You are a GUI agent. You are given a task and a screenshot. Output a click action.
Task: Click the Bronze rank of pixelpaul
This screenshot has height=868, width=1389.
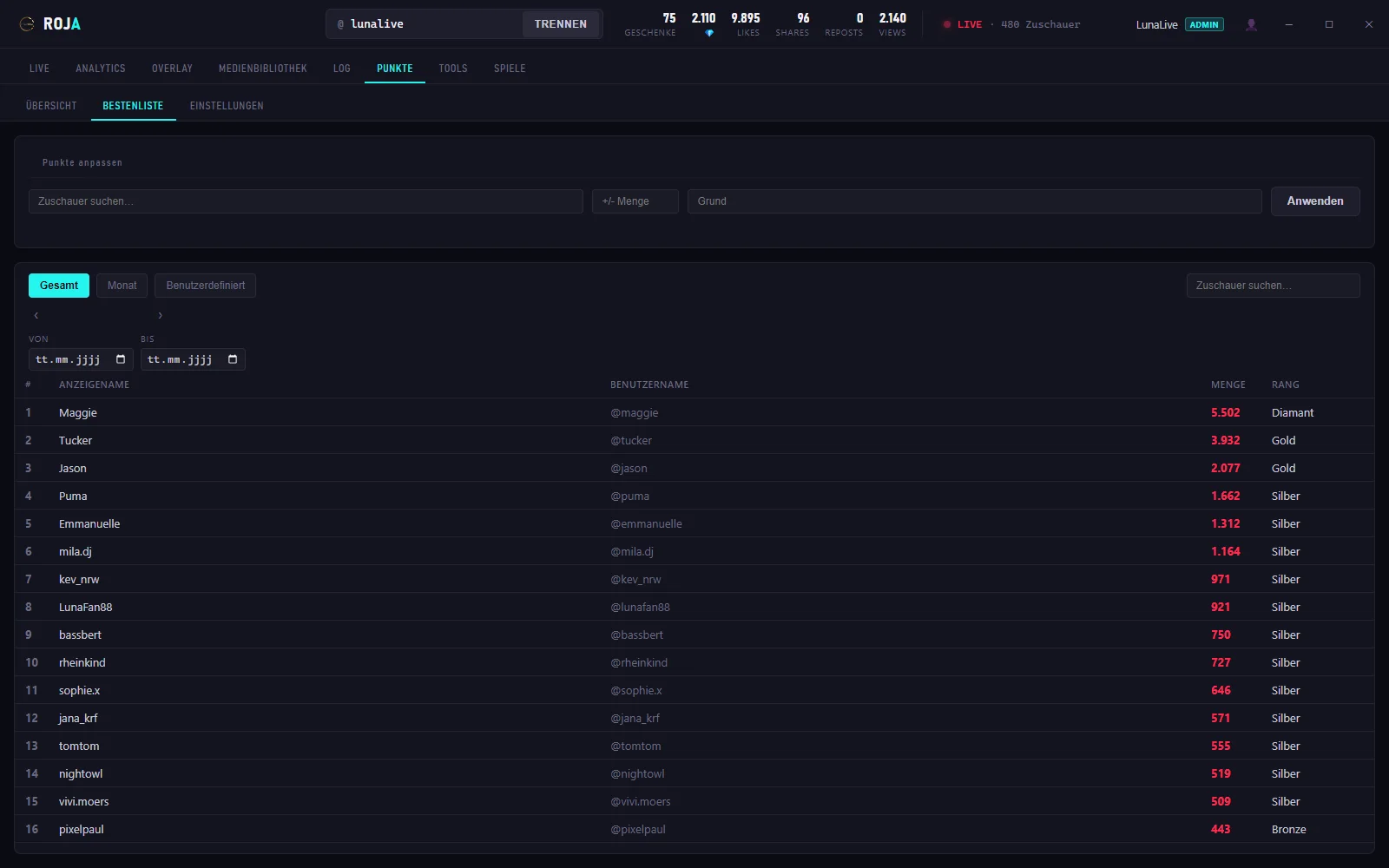(x=1289, y=830)
